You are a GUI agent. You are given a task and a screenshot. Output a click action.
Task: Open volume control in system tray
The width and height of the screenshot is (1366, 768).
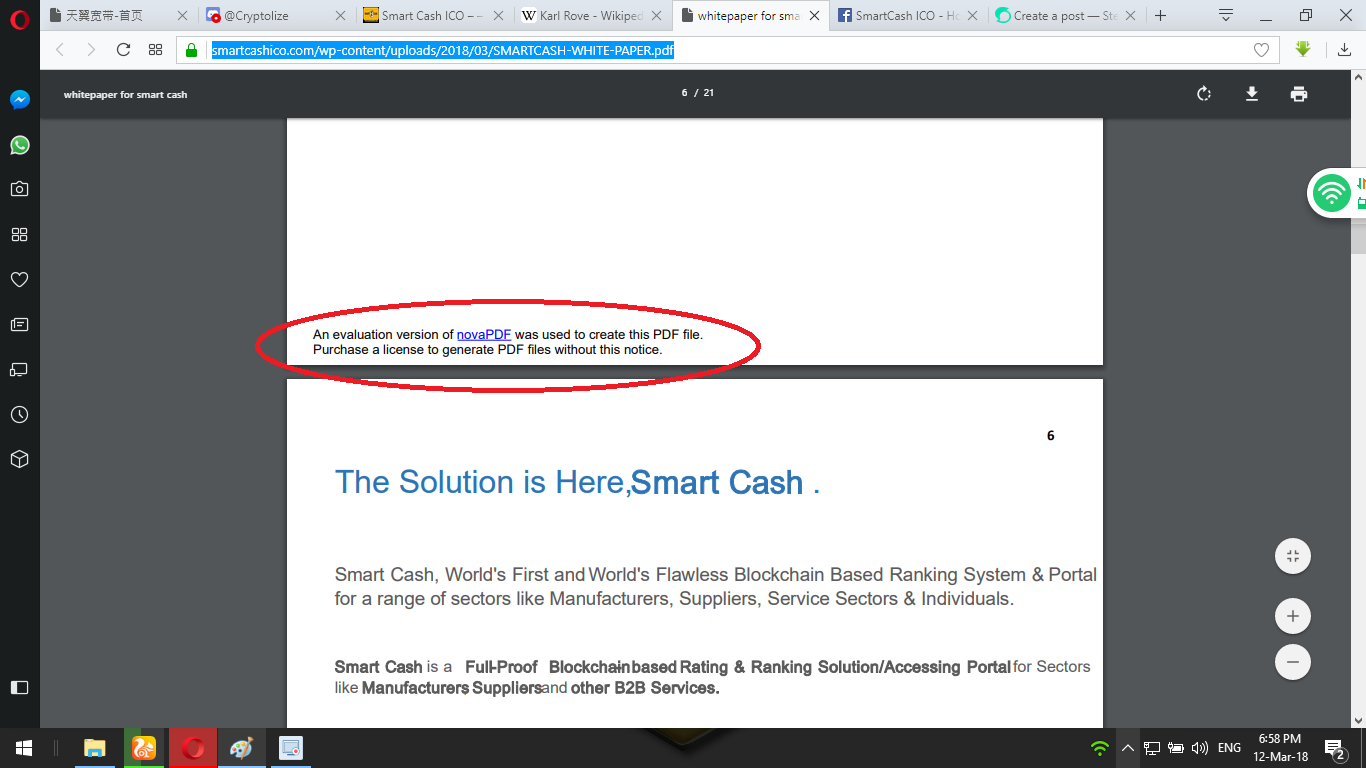pyautogui.click(x=1200, y=748)
